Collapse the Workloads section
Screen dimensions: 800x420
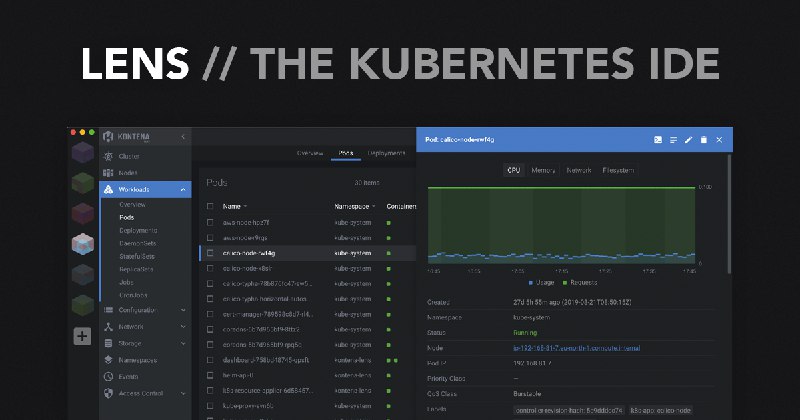click(183, 189)
